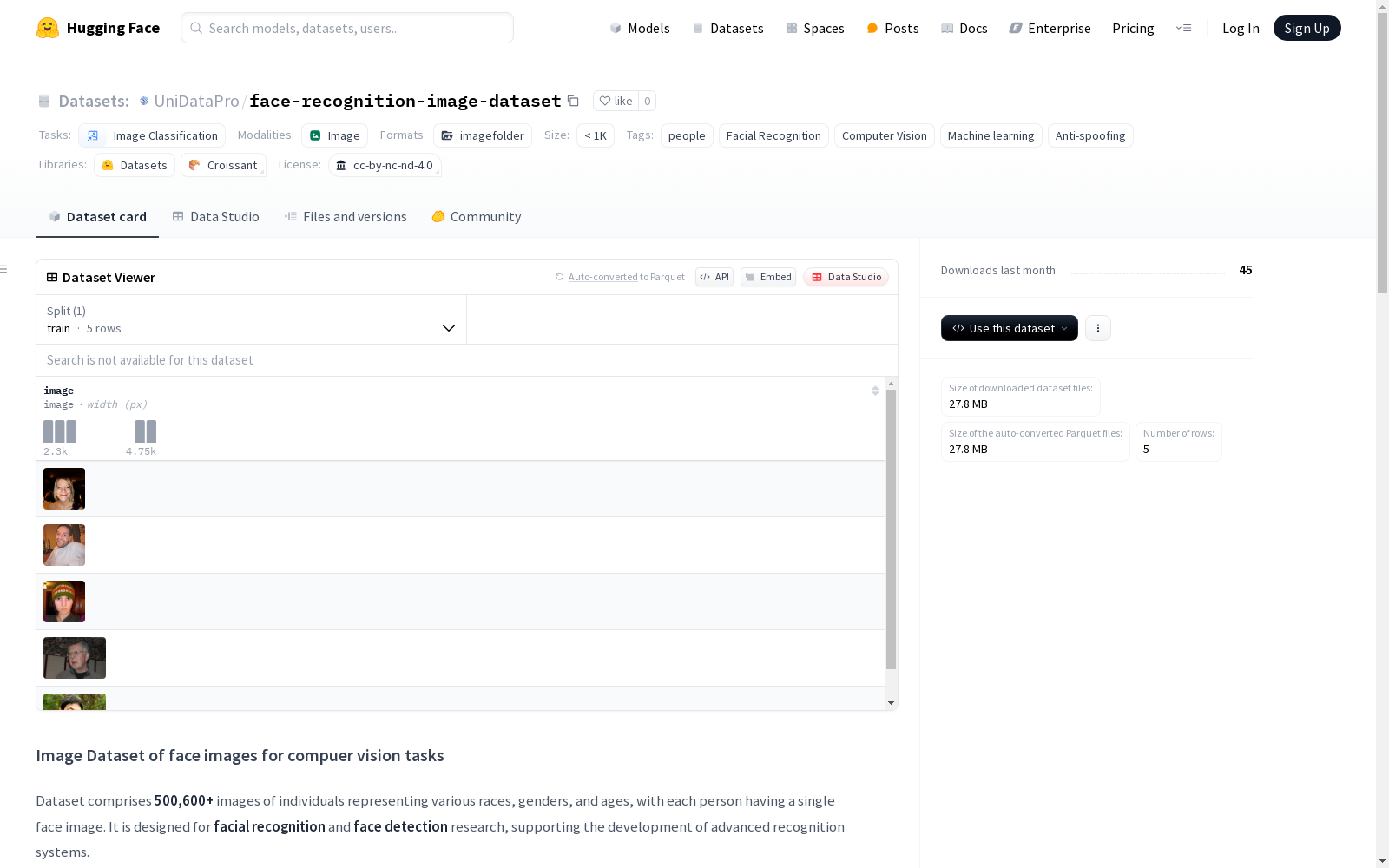Screen dimensions: 1389x868
Task: Click the Log In link
Action: tap(1241, 28)
